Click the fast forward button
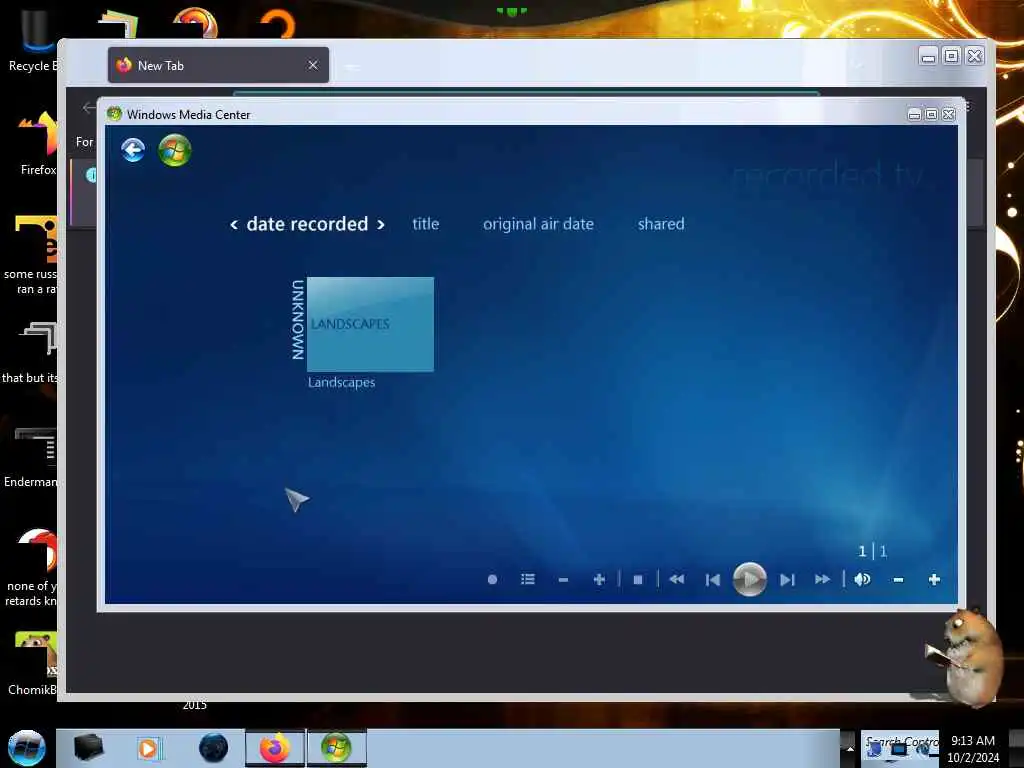Viewport: 1024px width, 768px height. (822, 579)
